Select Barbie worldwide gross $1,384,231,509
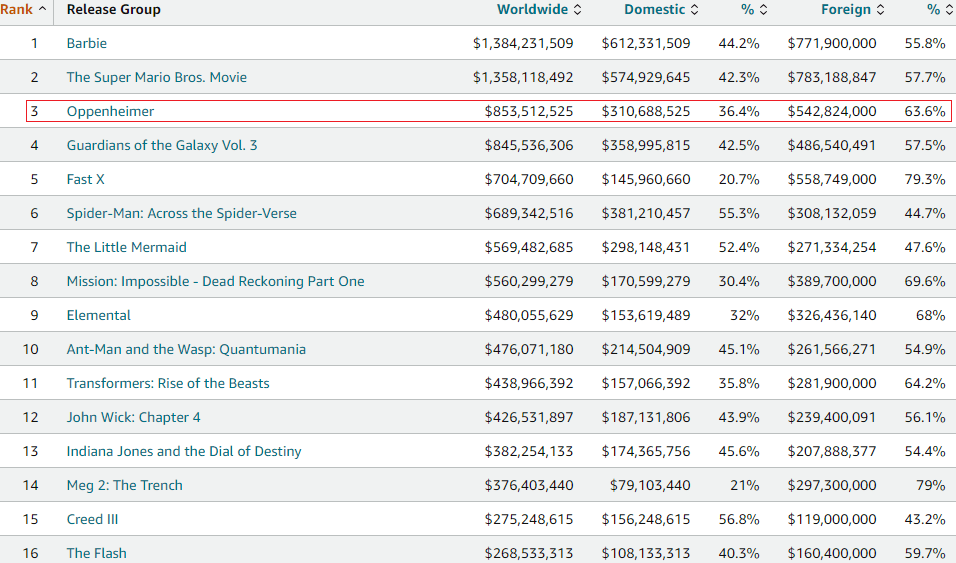 [x=523, y=43]
